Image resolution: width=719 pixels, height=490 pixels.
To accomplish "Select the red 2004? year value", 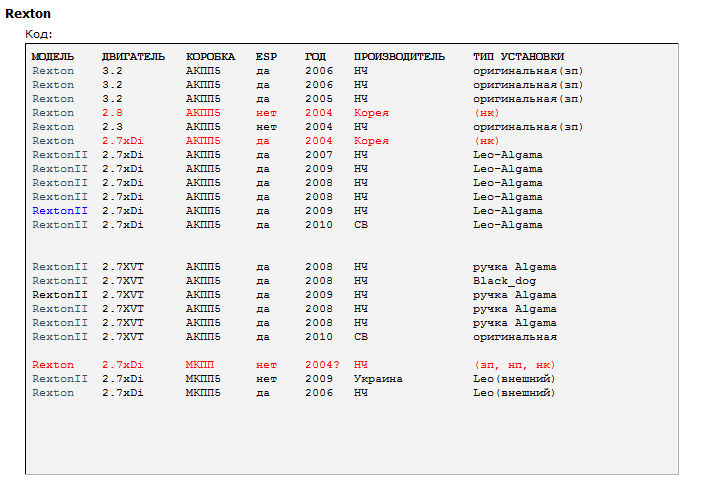I will coord(322,365).
